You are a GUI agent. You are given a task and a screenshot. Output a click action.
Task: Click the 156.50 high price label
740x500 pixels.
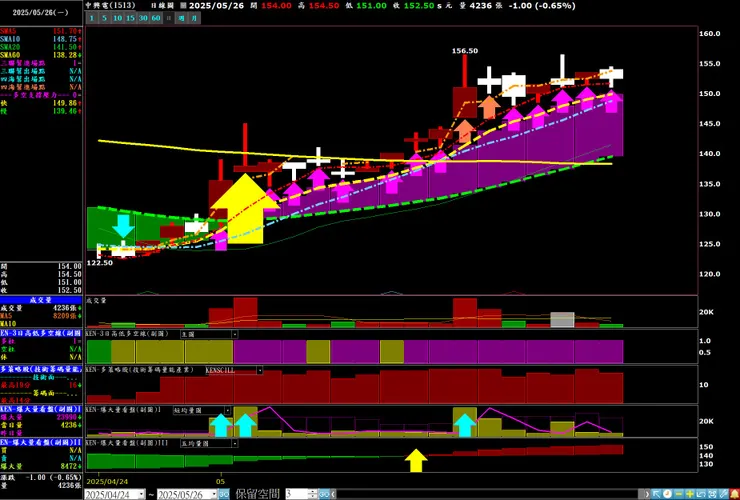click(465, 51)
